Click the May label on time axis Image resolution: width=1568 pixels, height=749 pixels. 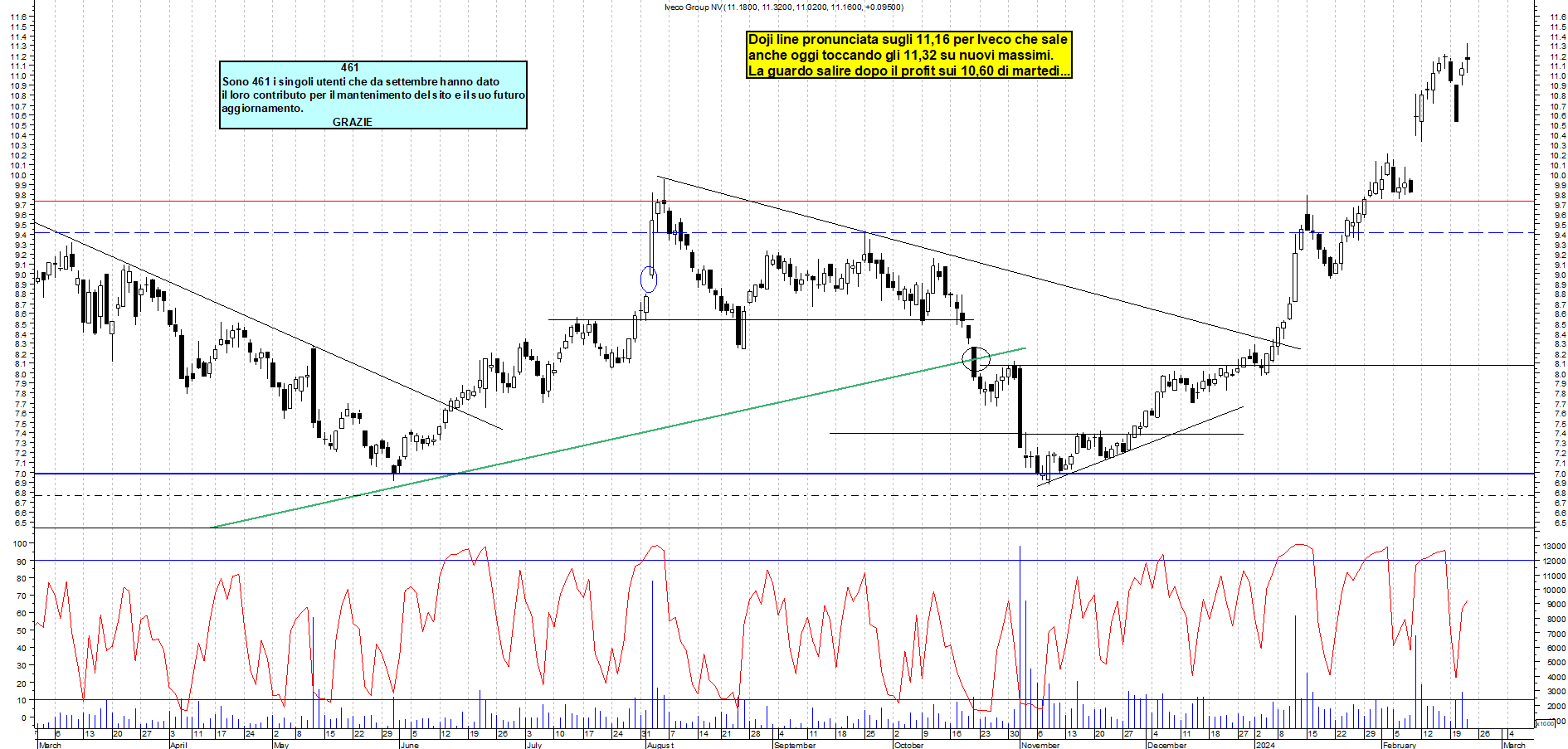click(x=281, y=745)
